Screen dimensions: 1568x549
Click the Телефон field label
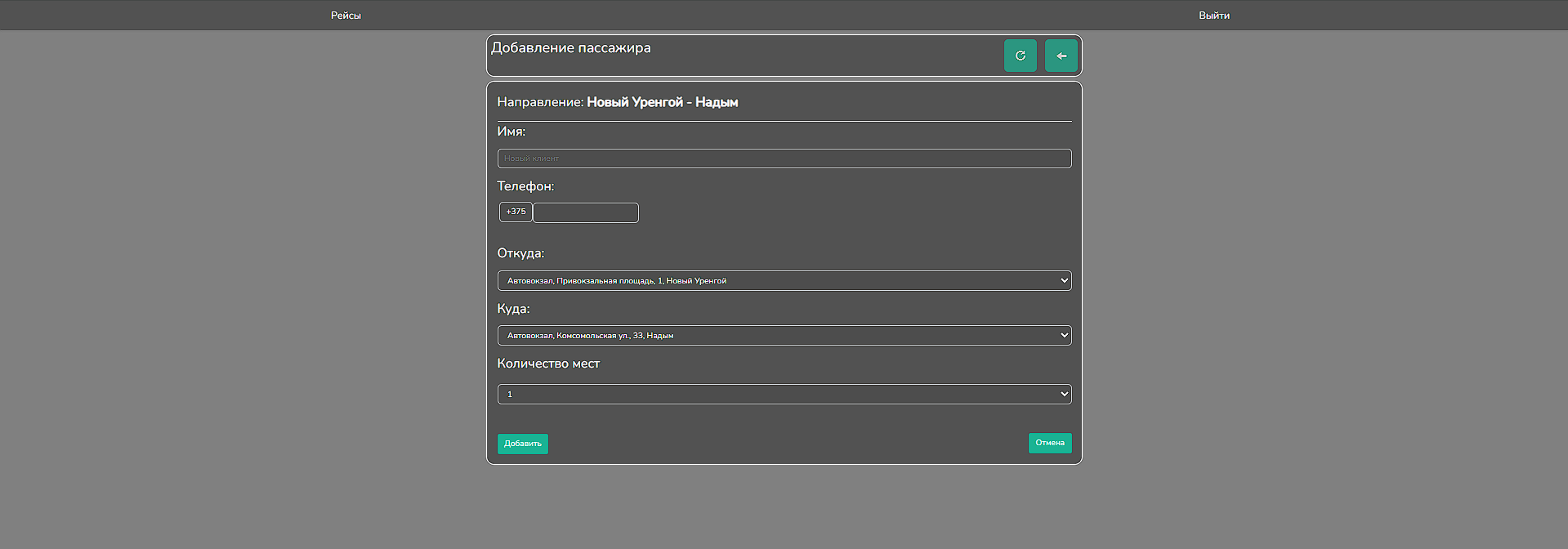[525, 186]
